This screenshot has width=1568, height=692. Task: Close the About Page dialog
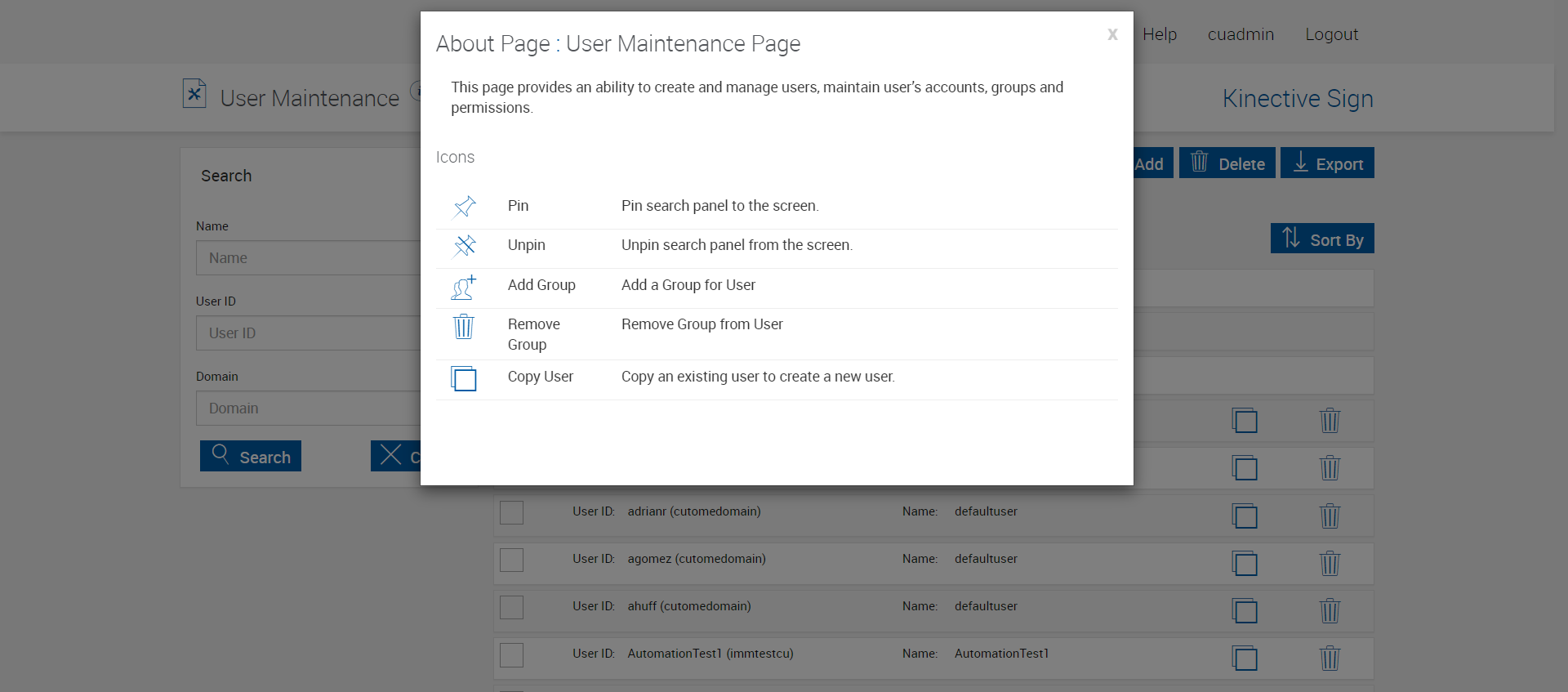(x=1111, y=34)
